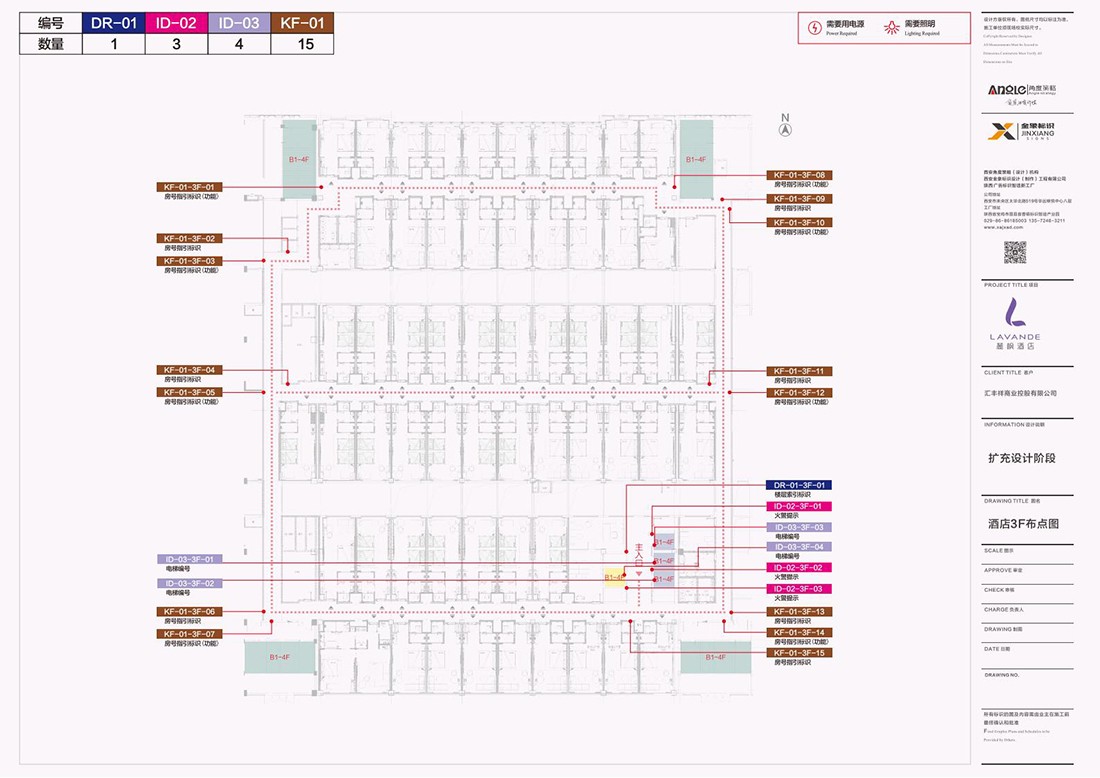Select the brown KF-01 legend header cell
Image resolution: width=1100 pixels, height=778 pixels.
(302, 23)
